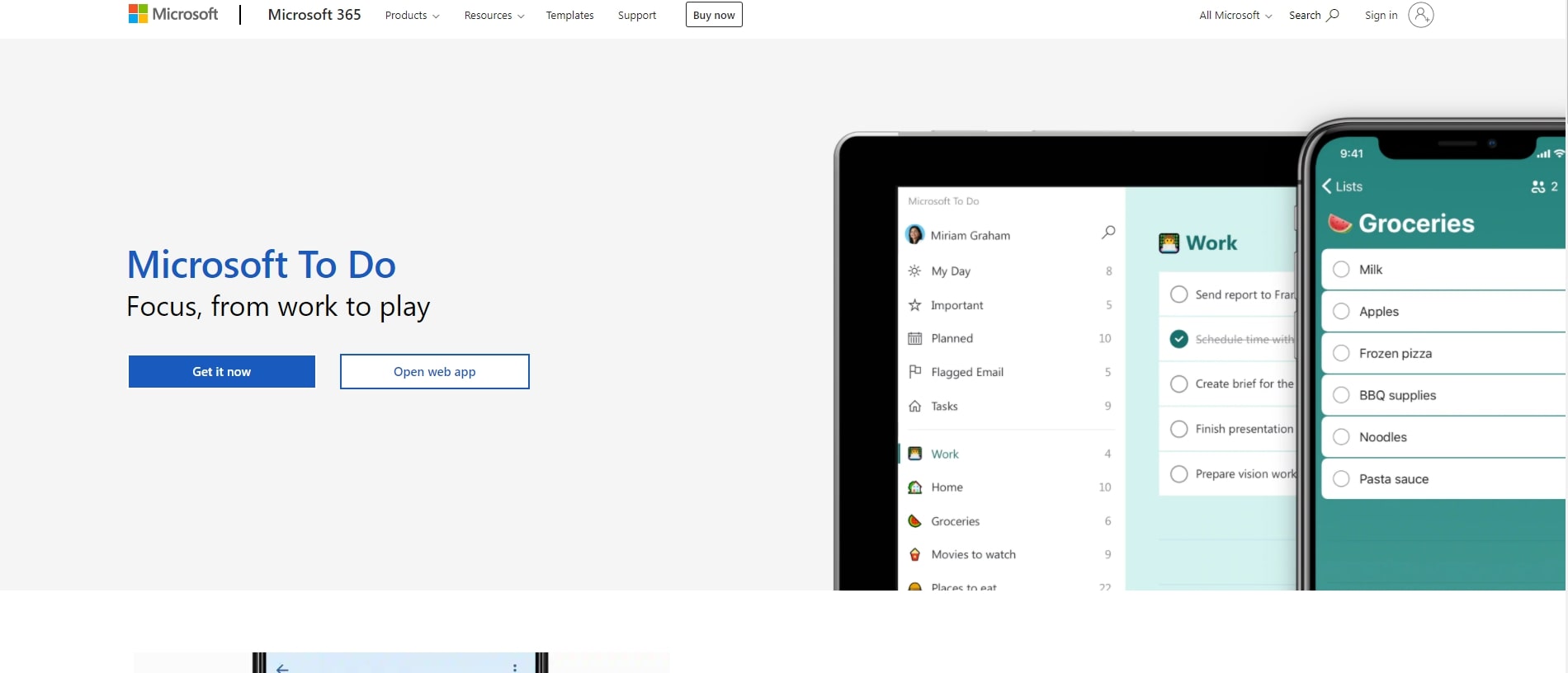Check the Finish presentation task circle
Viewport: 1568px width, 673px height.
coord(1179,429)
